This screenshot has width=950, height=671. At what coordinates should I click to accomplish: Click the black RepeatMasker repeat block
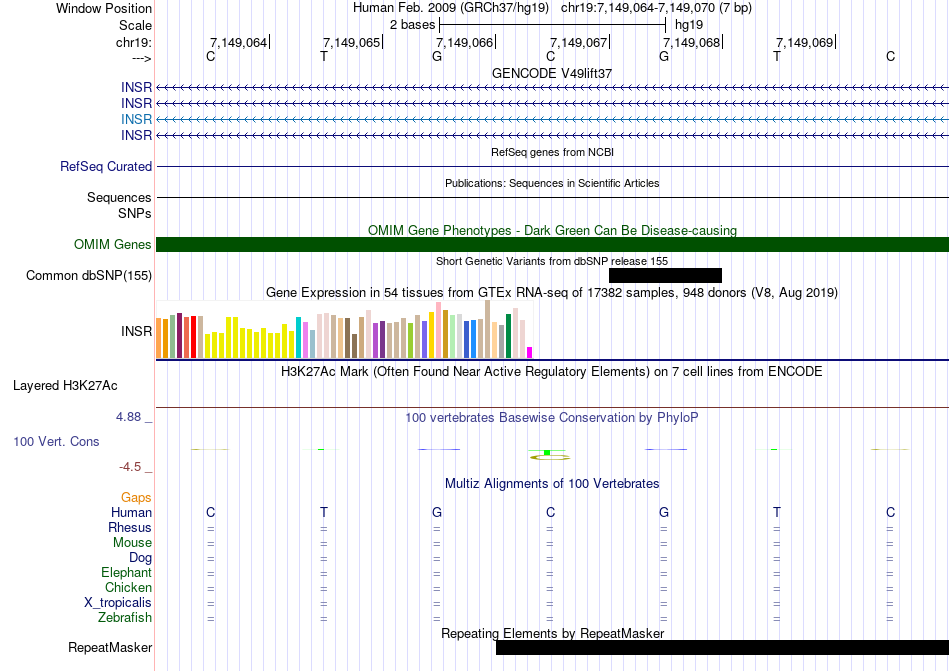(722, 647)
